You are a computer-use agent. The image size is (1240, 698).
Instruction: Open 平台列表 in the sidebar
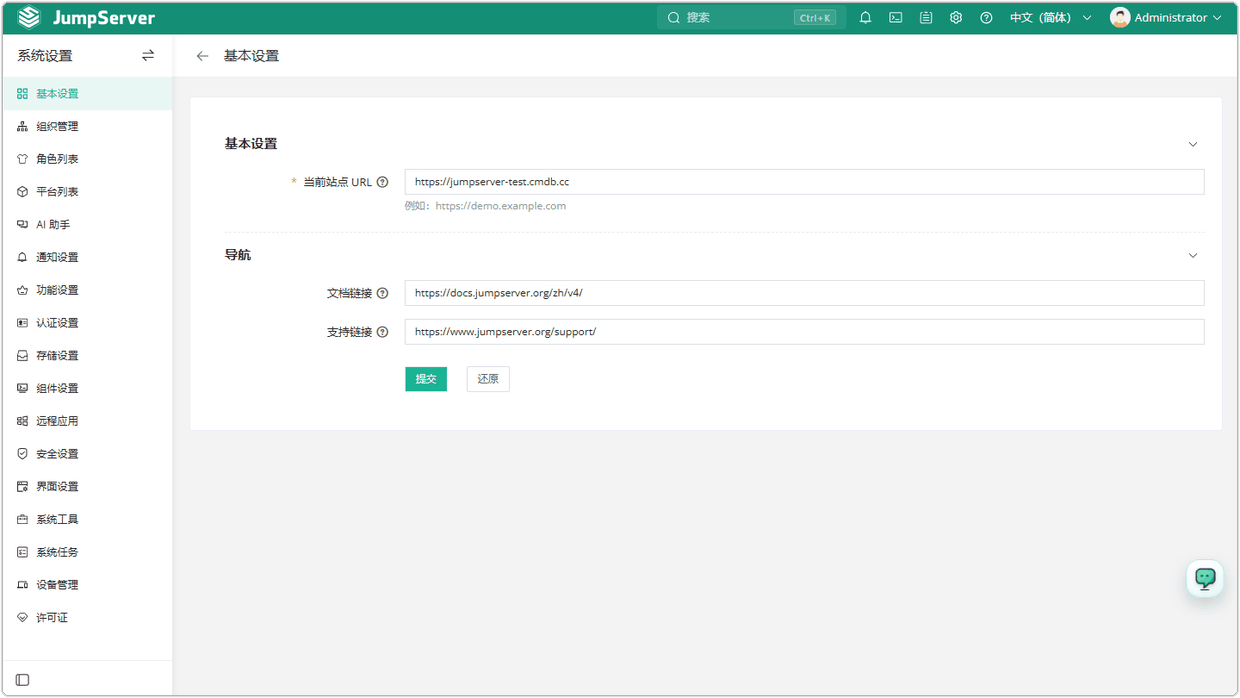(x=87, y=192)
